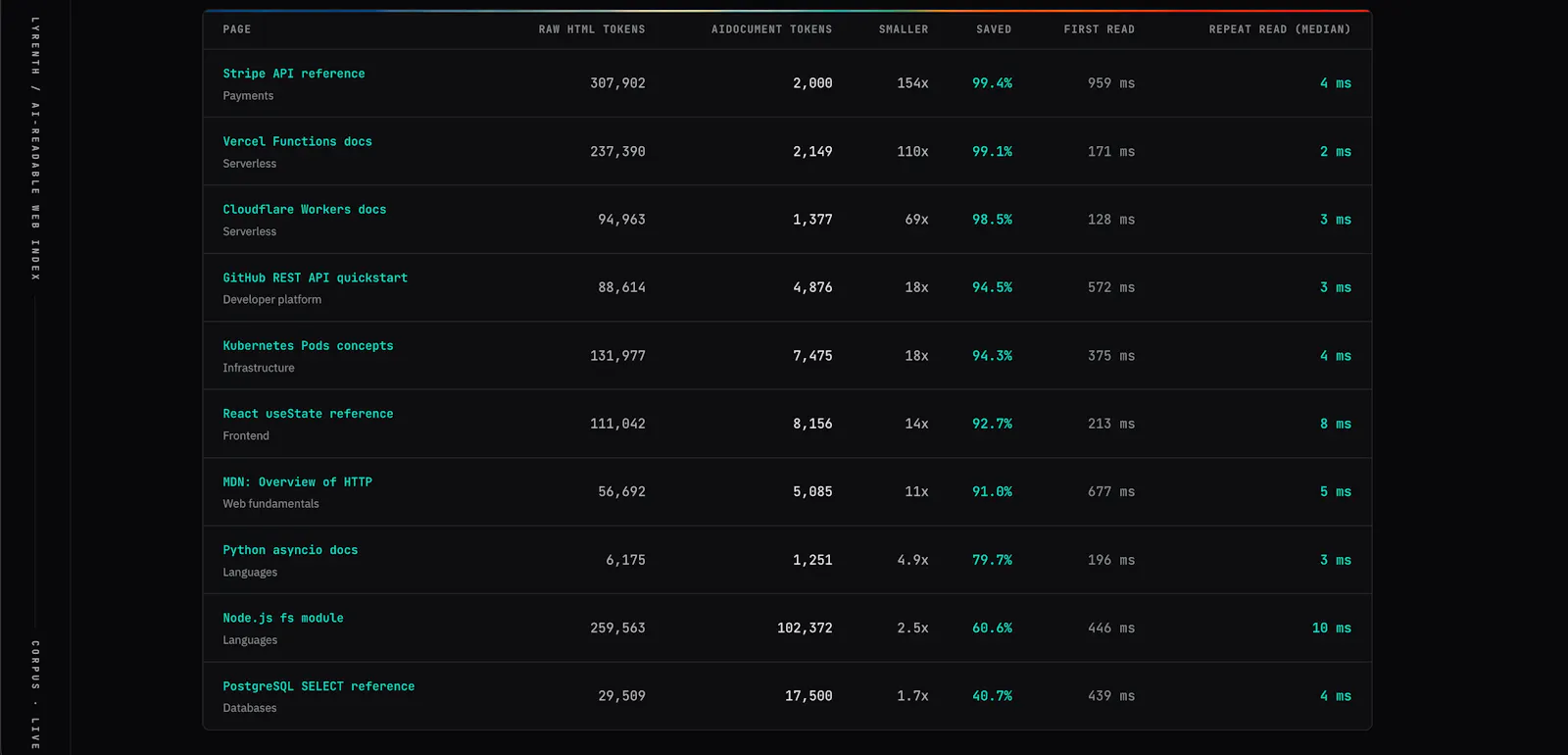The height and width of the screenshot is (755, 1568).
Task: Click the 375 ms first read value
Action: [x=1111, y=356]
